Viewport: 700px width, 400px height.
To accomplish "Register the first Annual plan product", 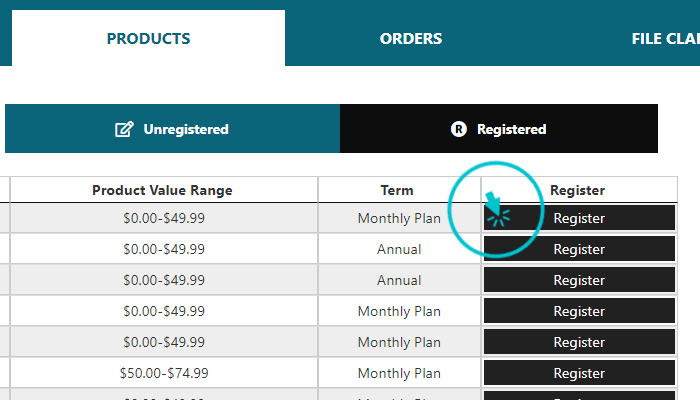I will coord(579,249).
